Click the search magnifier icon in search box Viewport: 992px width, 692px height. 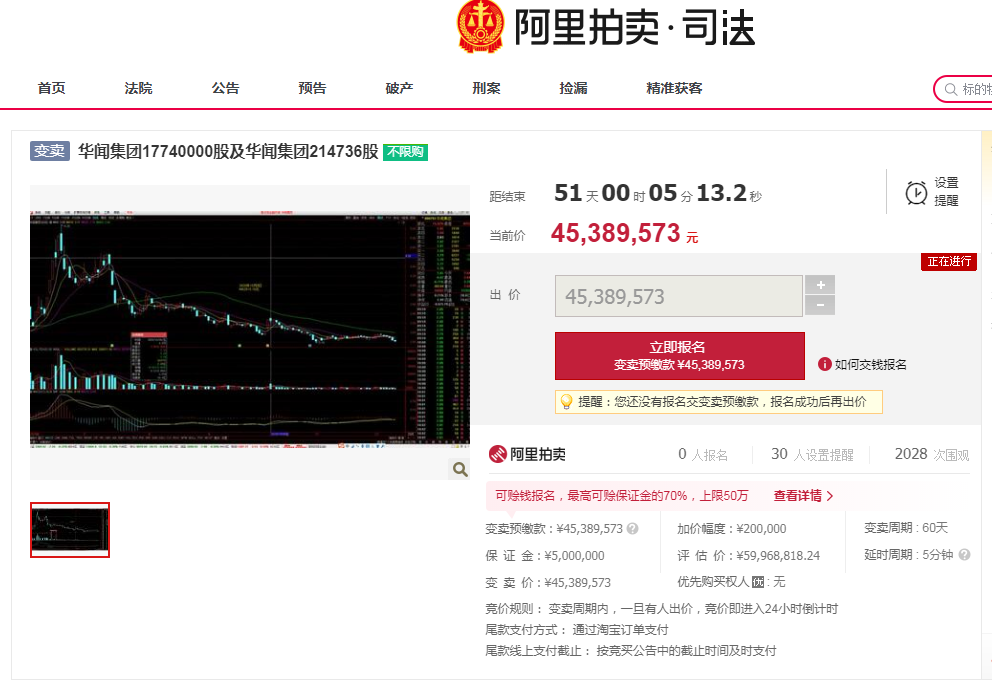click(x=950, y=89)
